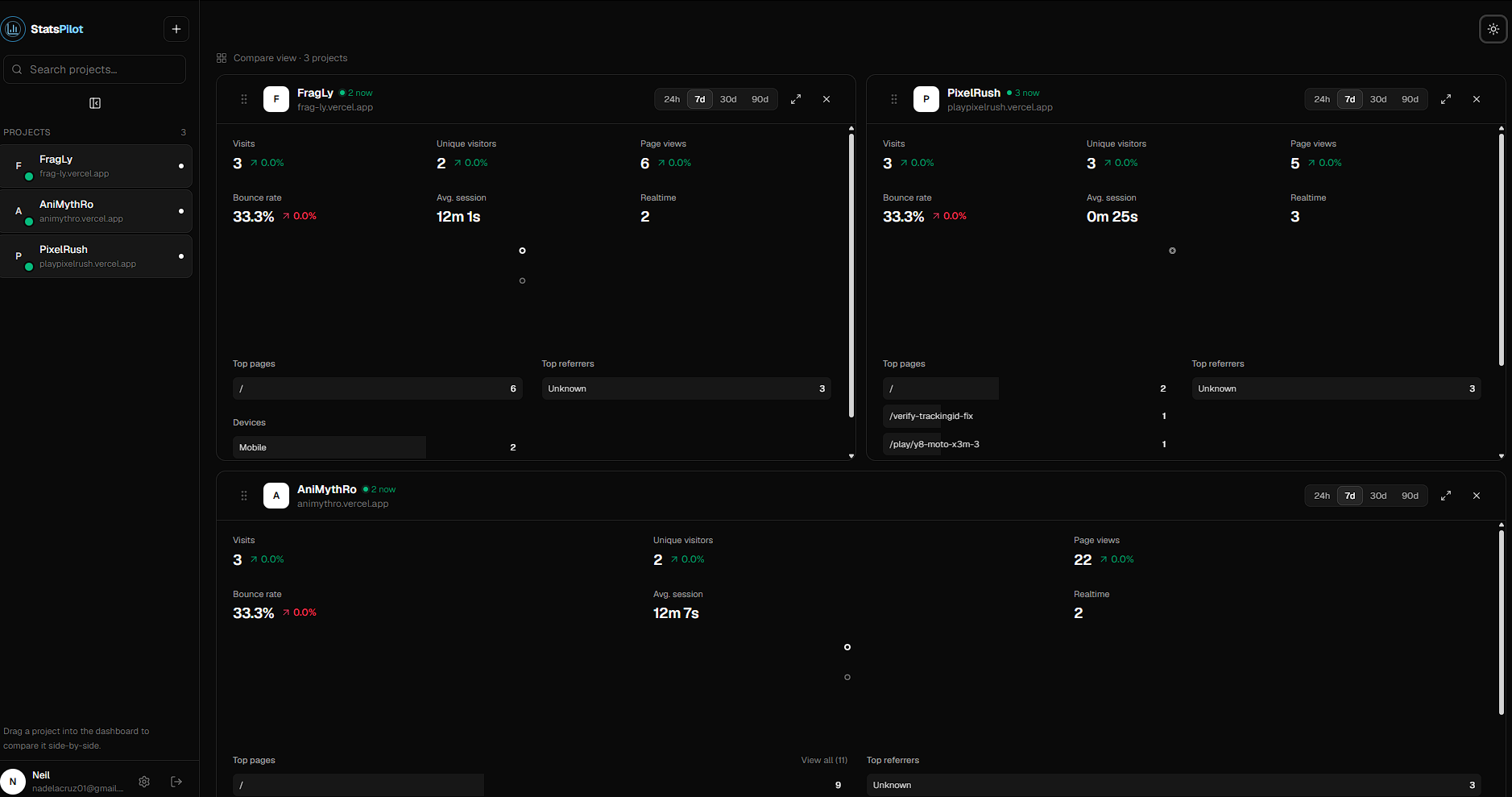Add a new project with plus button
The image size is (1512, 797).
point(176,29)
